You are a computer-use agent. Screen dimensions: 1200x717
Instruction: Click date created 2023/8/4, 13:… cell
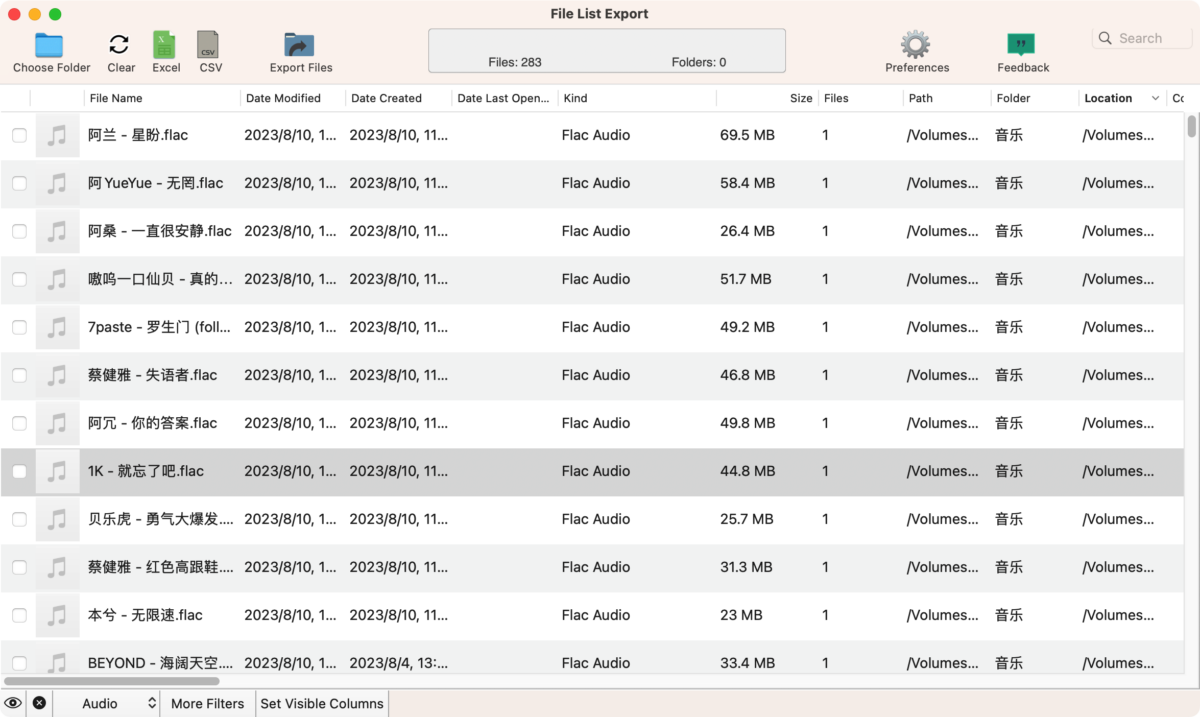[398, 663]
